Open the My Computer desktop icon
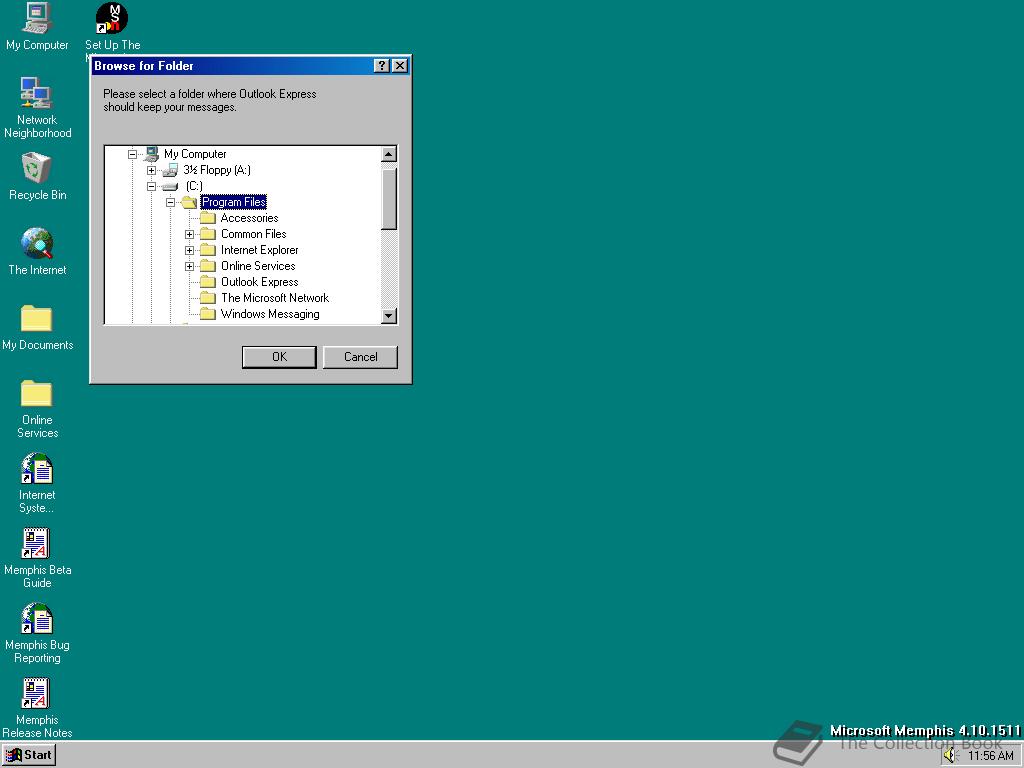This screenshot has height=768, width=1024. pyautogui.click(x=37, y=18)
